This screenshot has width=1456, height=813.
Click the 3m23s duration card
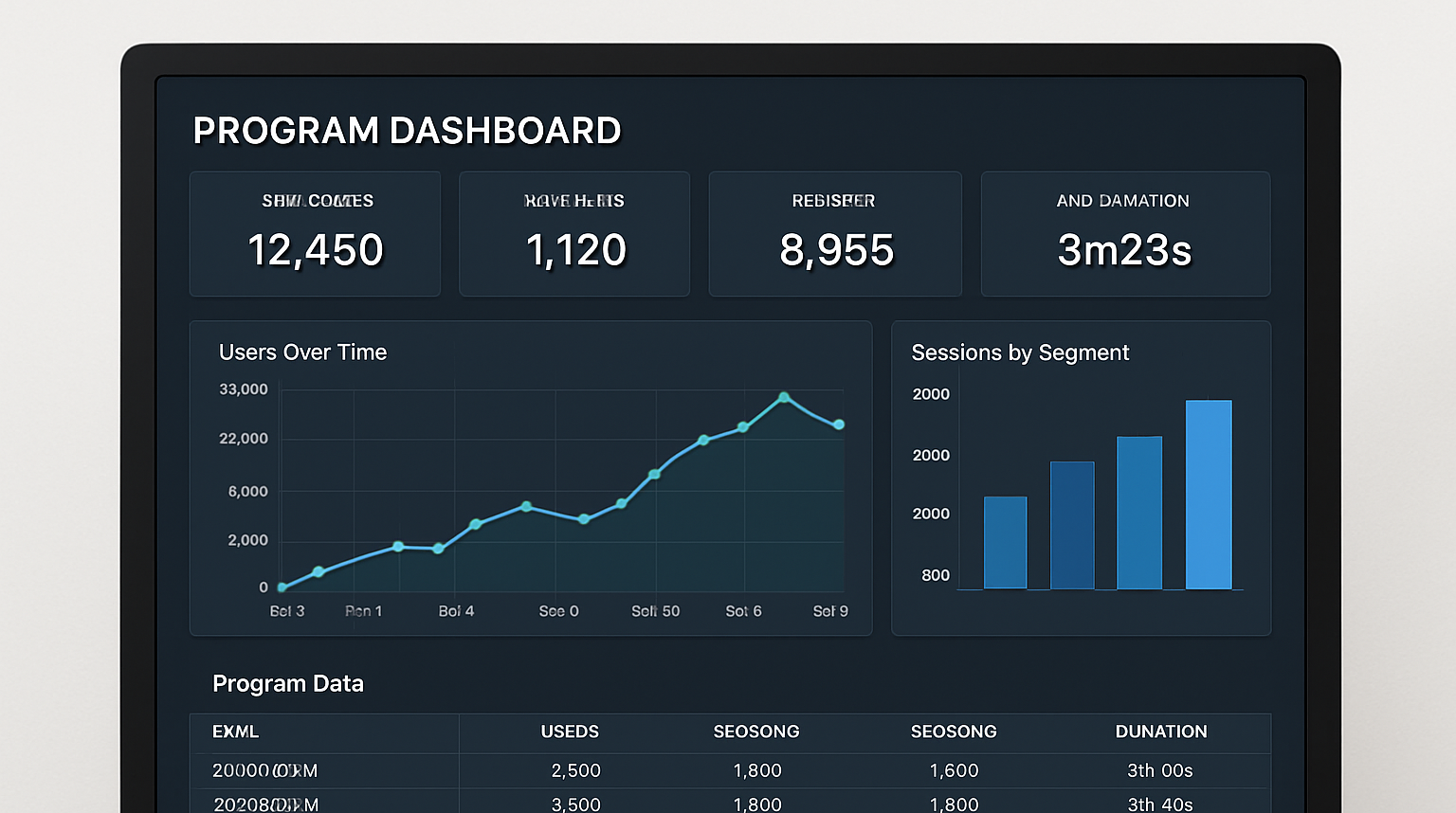[x=1125, y=234]
